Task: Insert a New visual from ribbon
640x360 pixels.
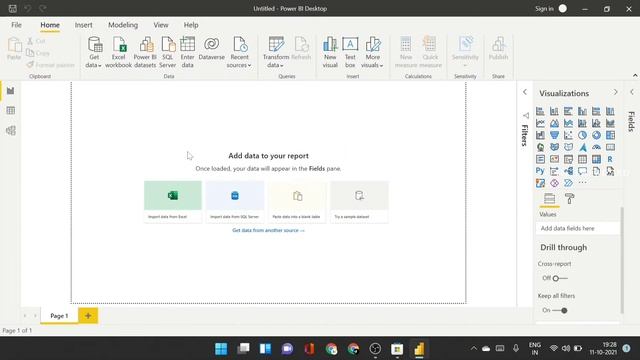Action: pyautogui.click(x=330, y=52)
